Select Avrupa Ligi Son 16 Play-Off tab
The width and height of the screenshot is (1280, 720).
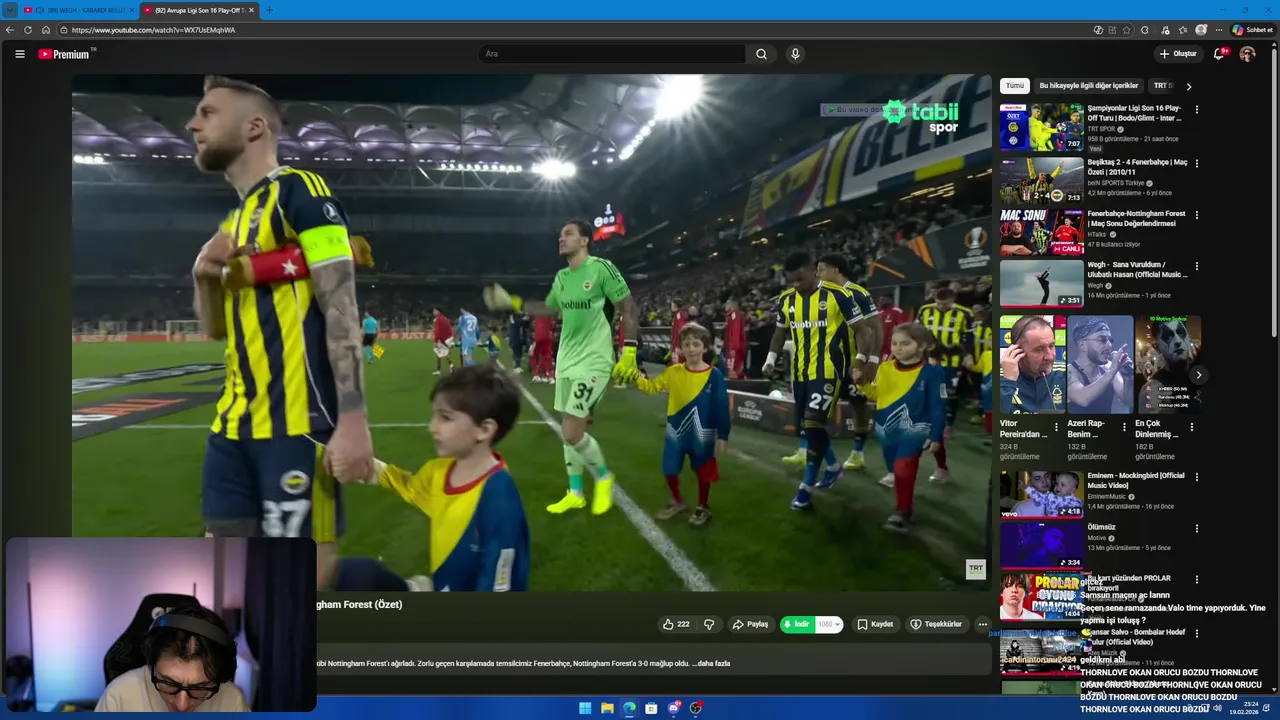tap(198, 10)
